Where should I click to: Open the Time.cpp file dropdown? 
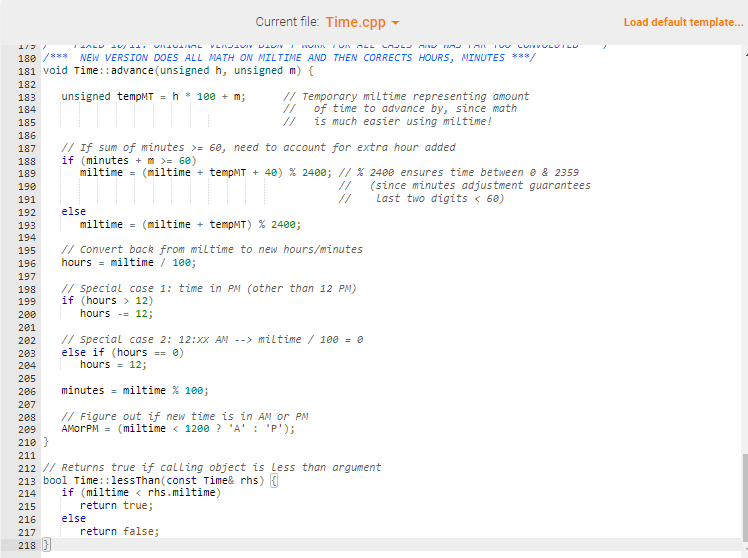tap(363, 22)
